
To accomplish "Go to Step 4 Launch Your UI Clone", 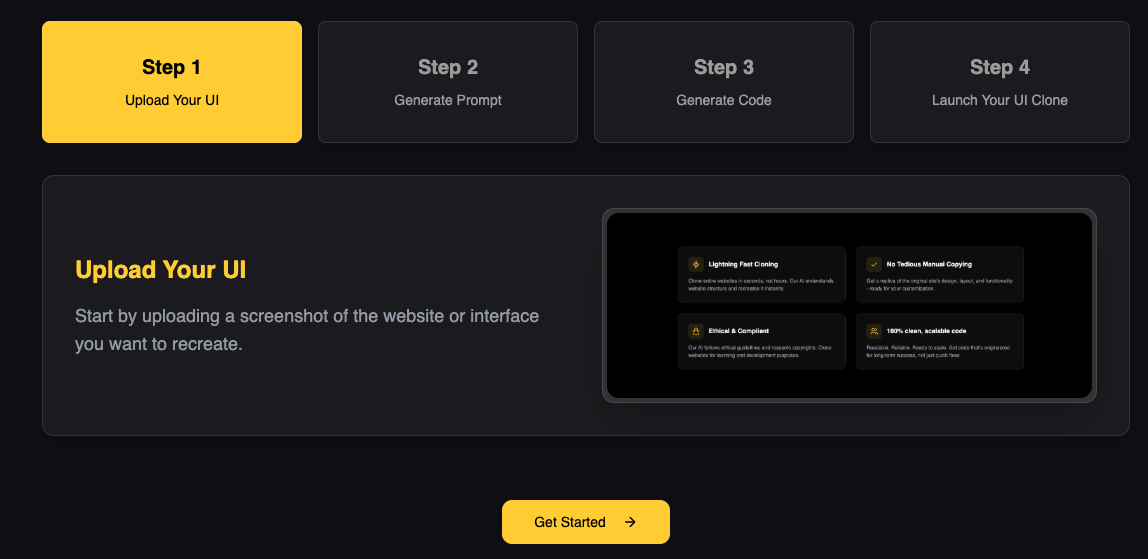I will [x=1000, y=82].
